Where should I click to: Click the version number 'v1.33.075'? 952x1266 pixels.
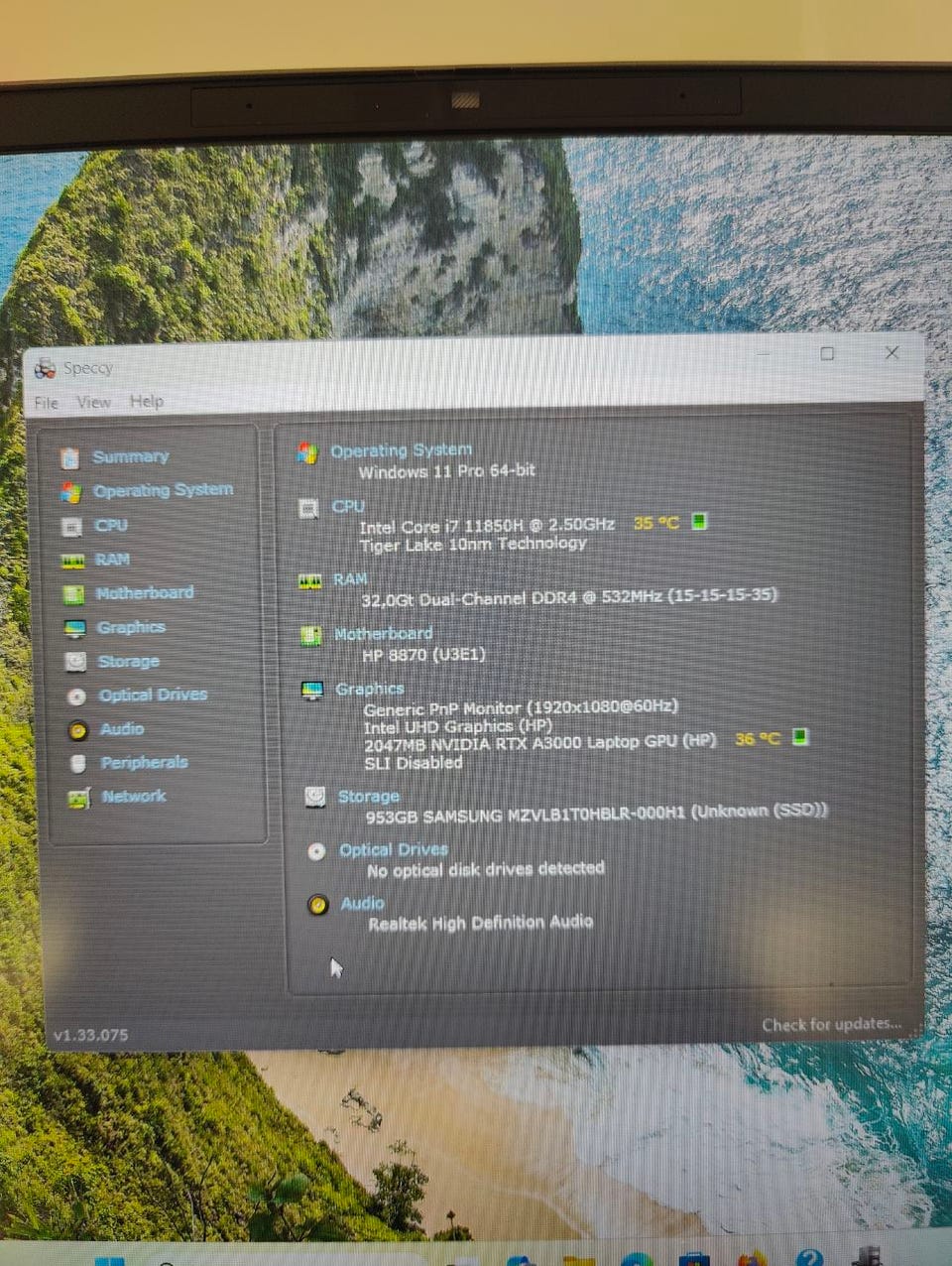click(90, 1035)
